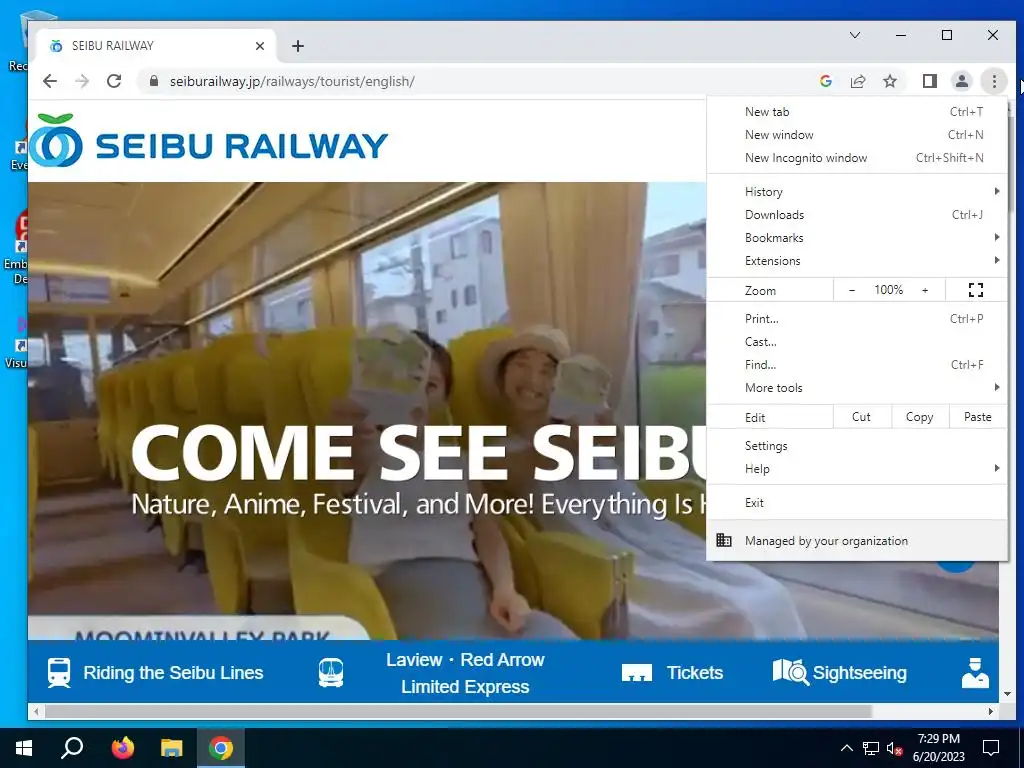This screenshot has height=768, width=1024.
Task: Open Windows search from taskbar
Action: 72,748
